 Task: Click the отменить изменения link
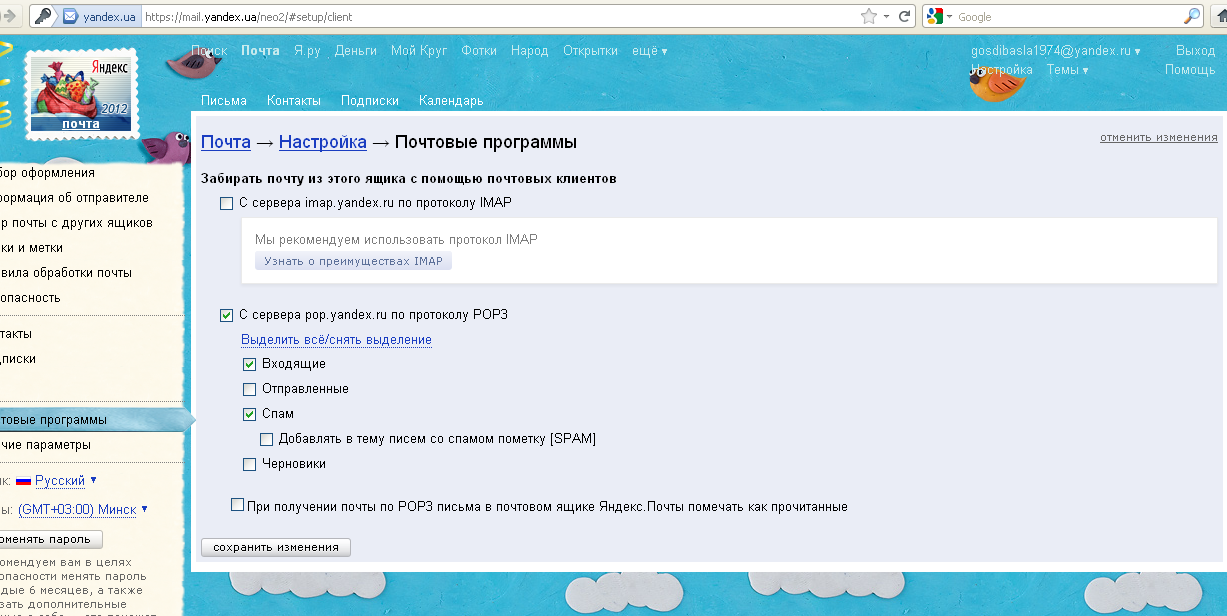click(x=1159, y=137)
